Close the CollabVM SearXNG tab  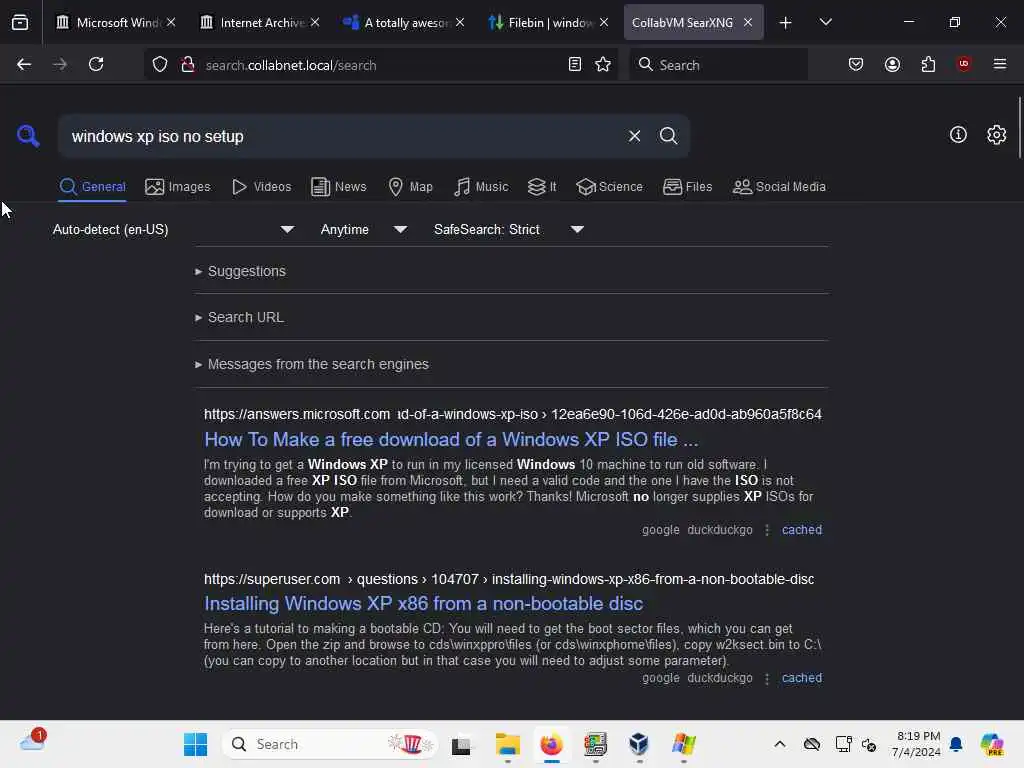[748, 22]
